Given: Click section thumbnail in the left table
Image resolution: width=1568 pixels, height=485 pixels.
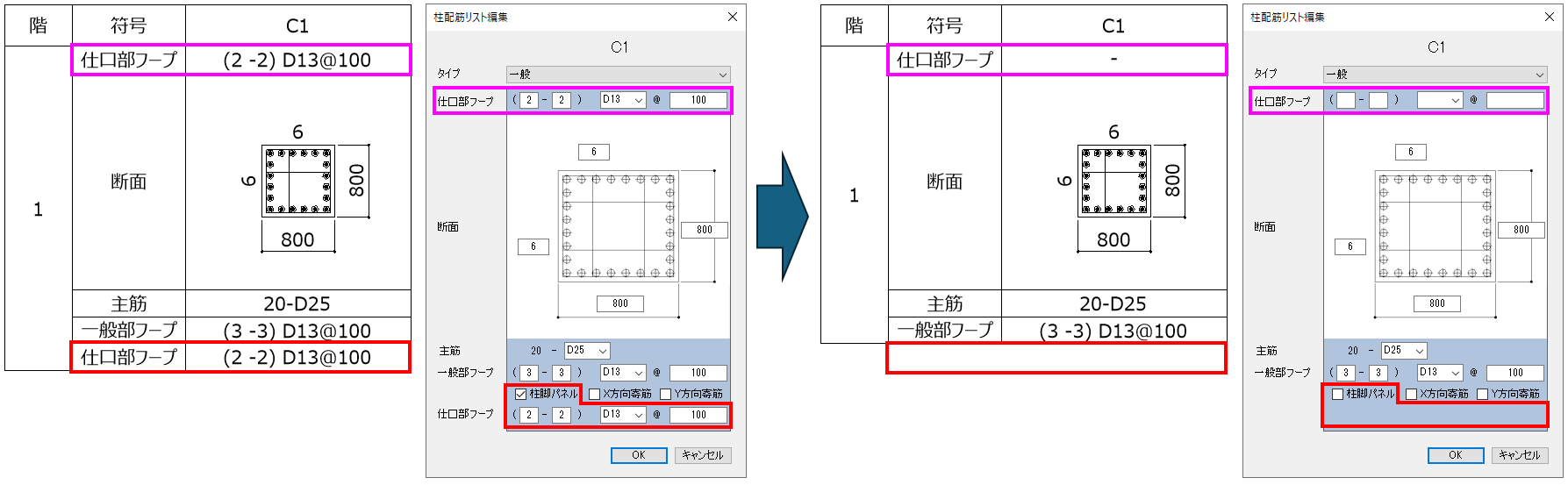Looking at the screenshot, I should click(x=298, y=182).
